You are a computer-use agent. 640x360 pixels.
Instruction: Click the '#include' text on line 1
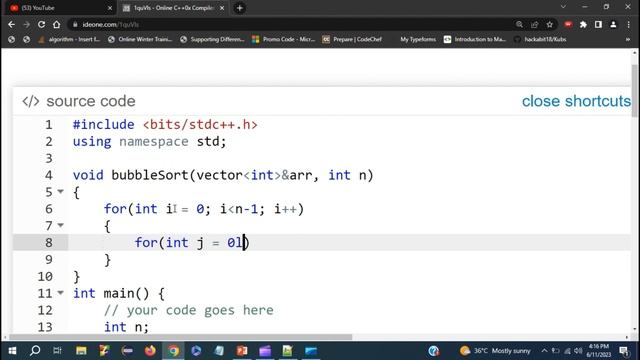tap(103, 124)
